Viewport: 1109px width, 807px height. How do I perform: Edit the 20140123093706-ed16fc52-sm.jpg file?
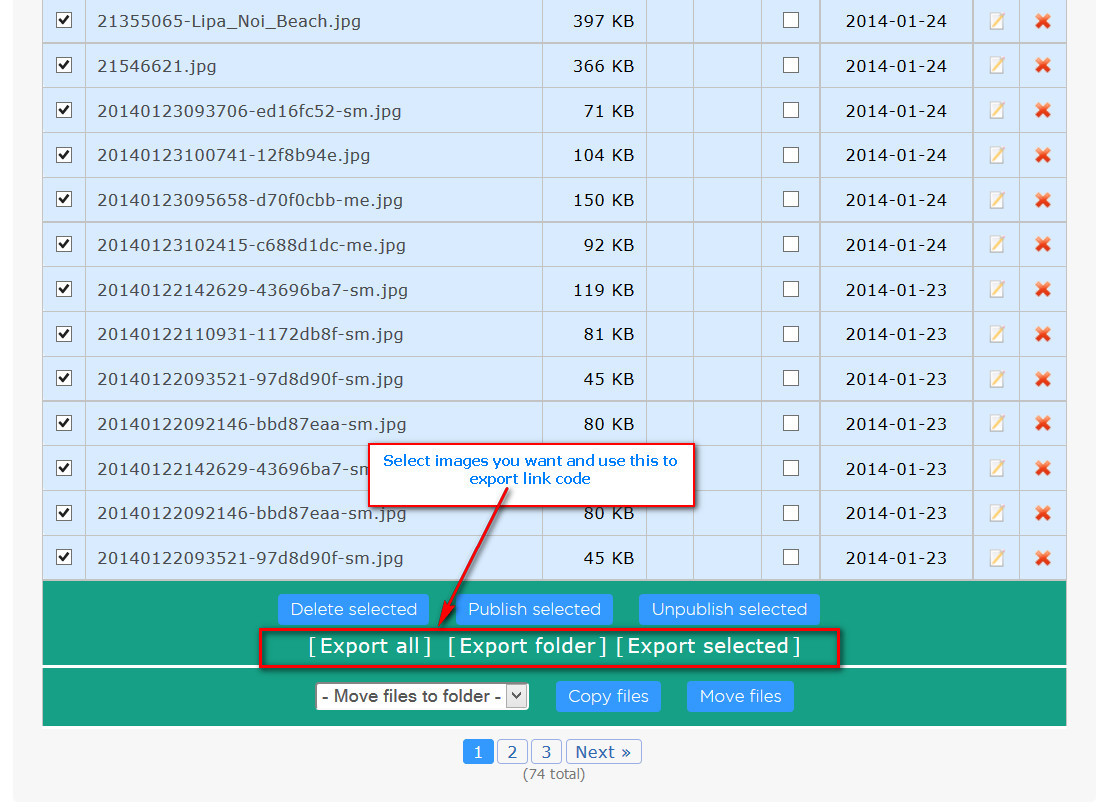pos(996,111)
